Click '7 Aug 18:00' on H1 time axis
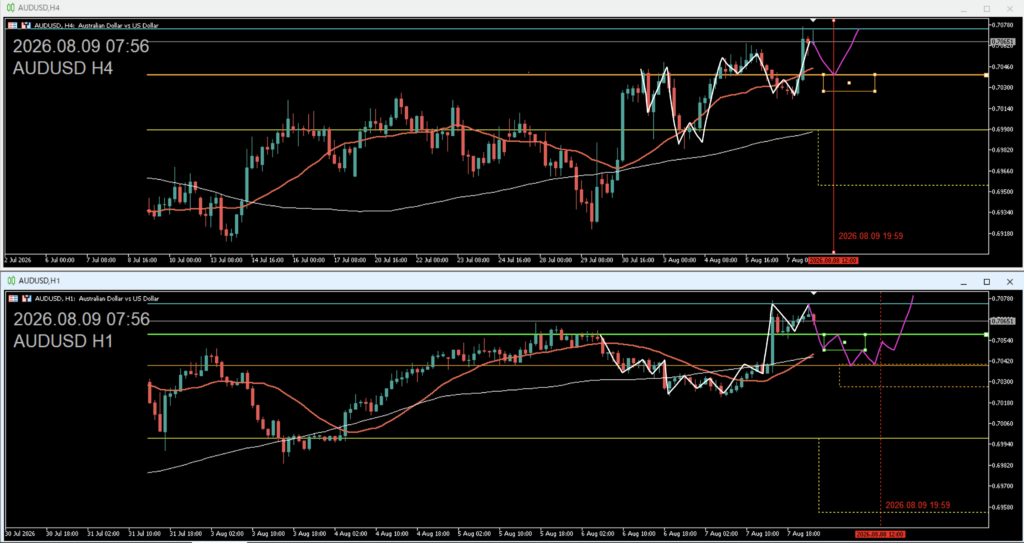Viewport: 1024px width, 543px height. (803, 534)
